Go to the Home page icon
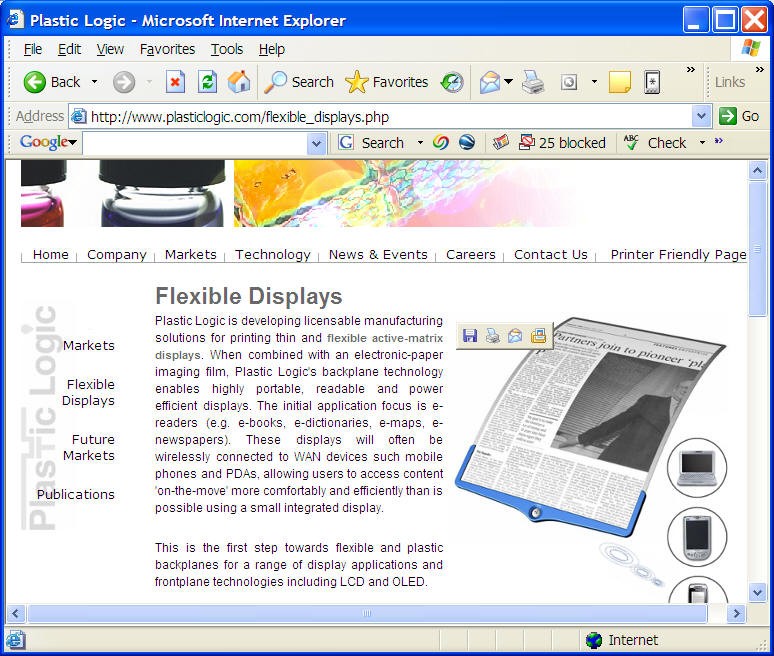 [239, 82]
